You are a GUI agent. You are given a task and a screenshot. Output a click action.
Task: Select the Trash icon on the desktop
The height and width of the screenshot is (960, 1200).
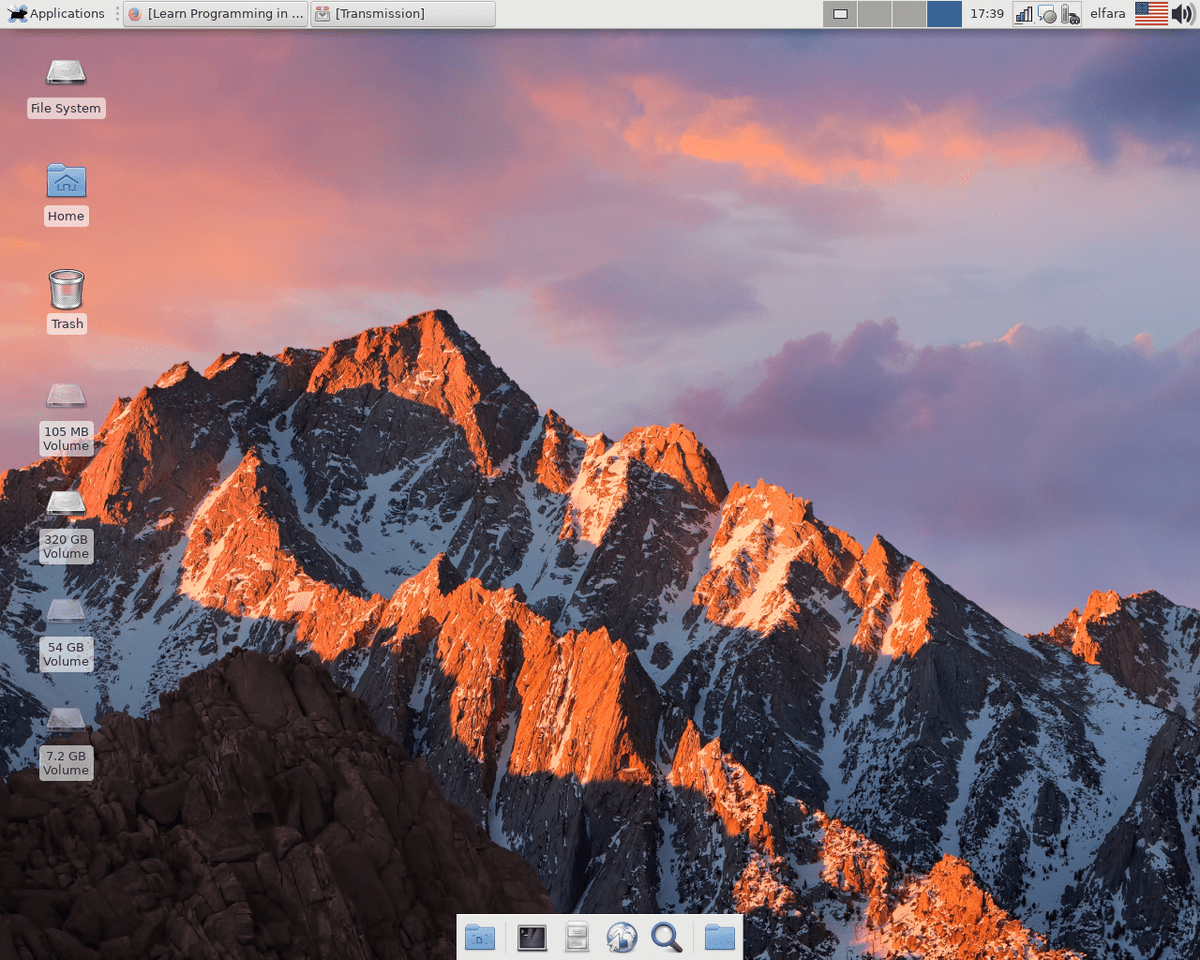tap(66, 290)
